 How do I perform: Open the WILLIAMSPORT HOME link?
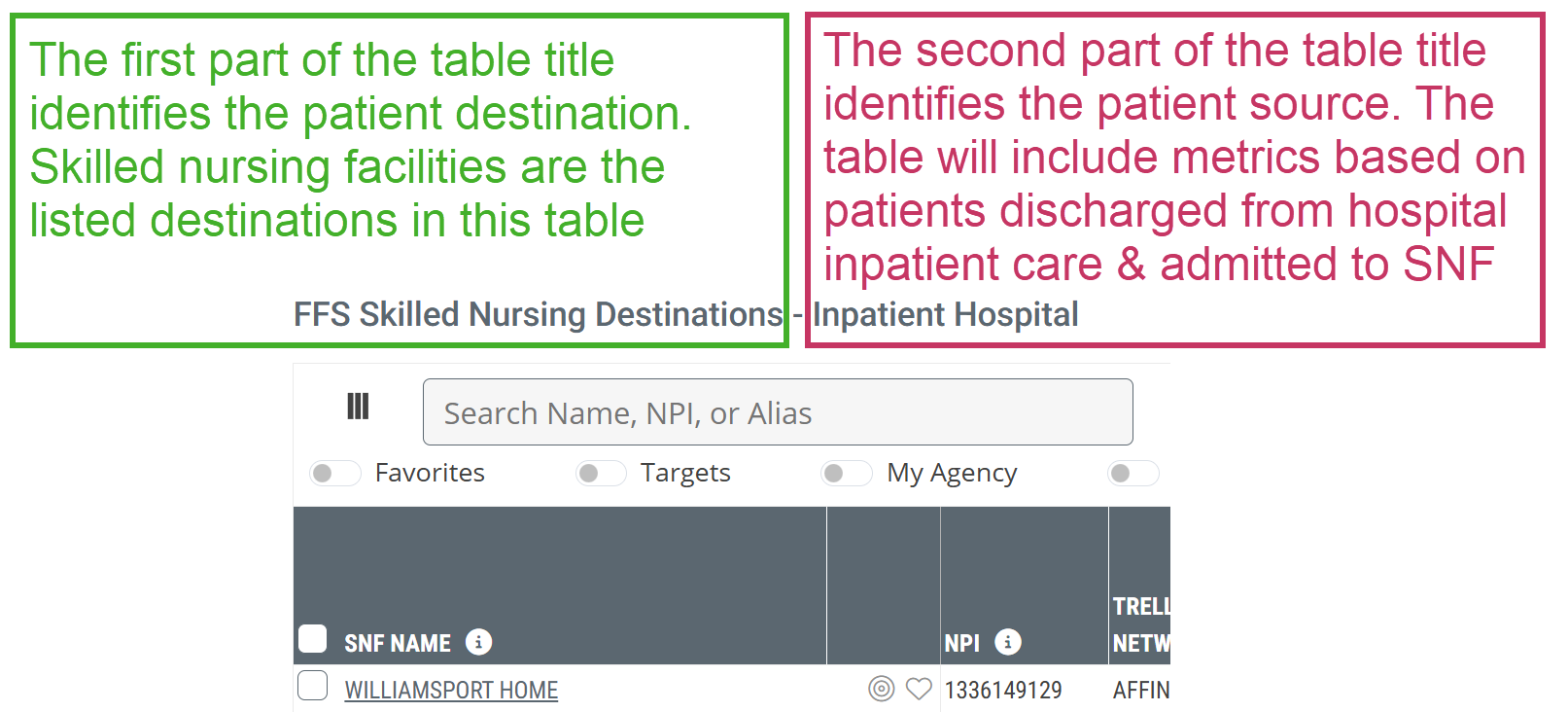pyautogui.click(x=451, y=690)
